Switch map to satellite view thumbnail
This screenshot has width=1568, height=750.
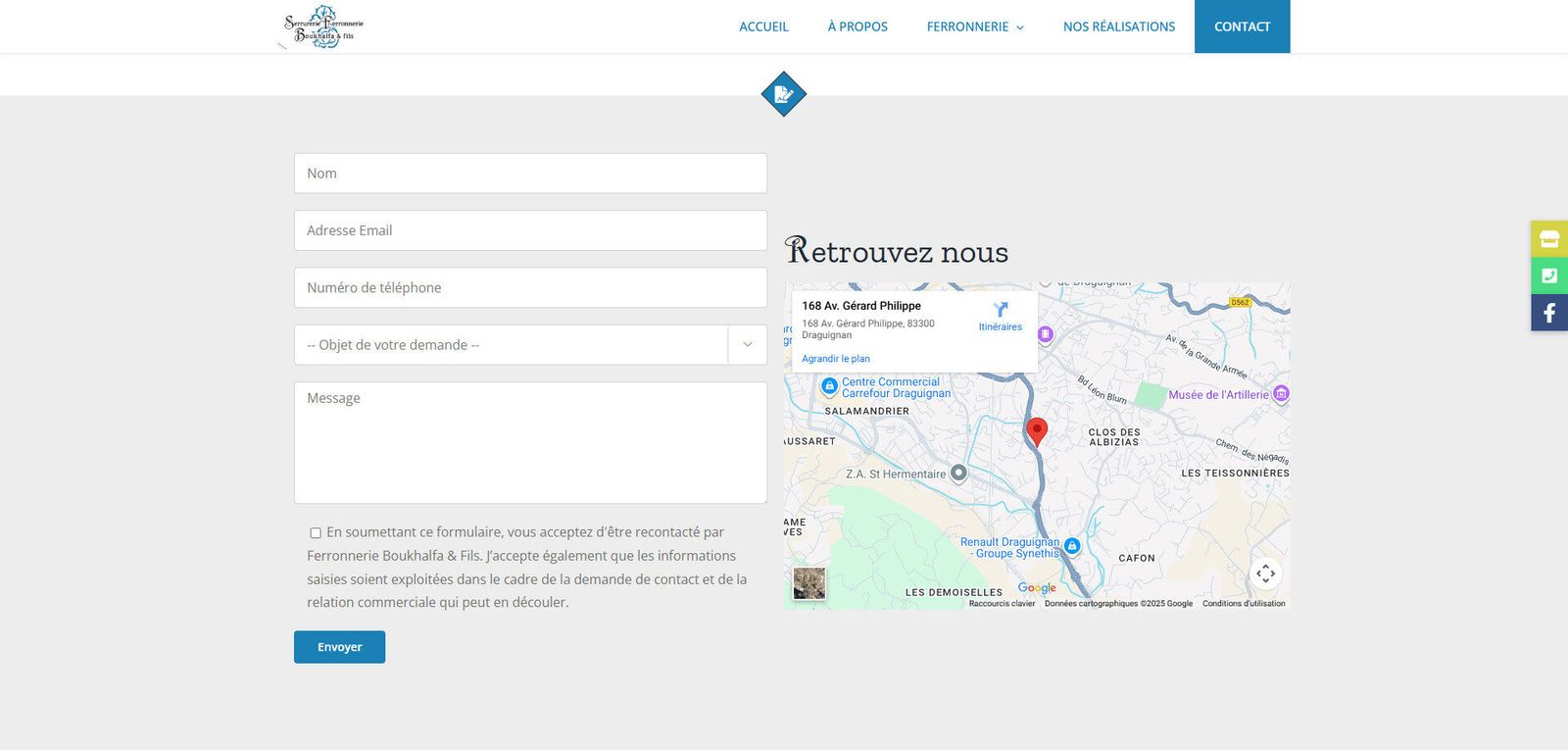pos(808,583)
